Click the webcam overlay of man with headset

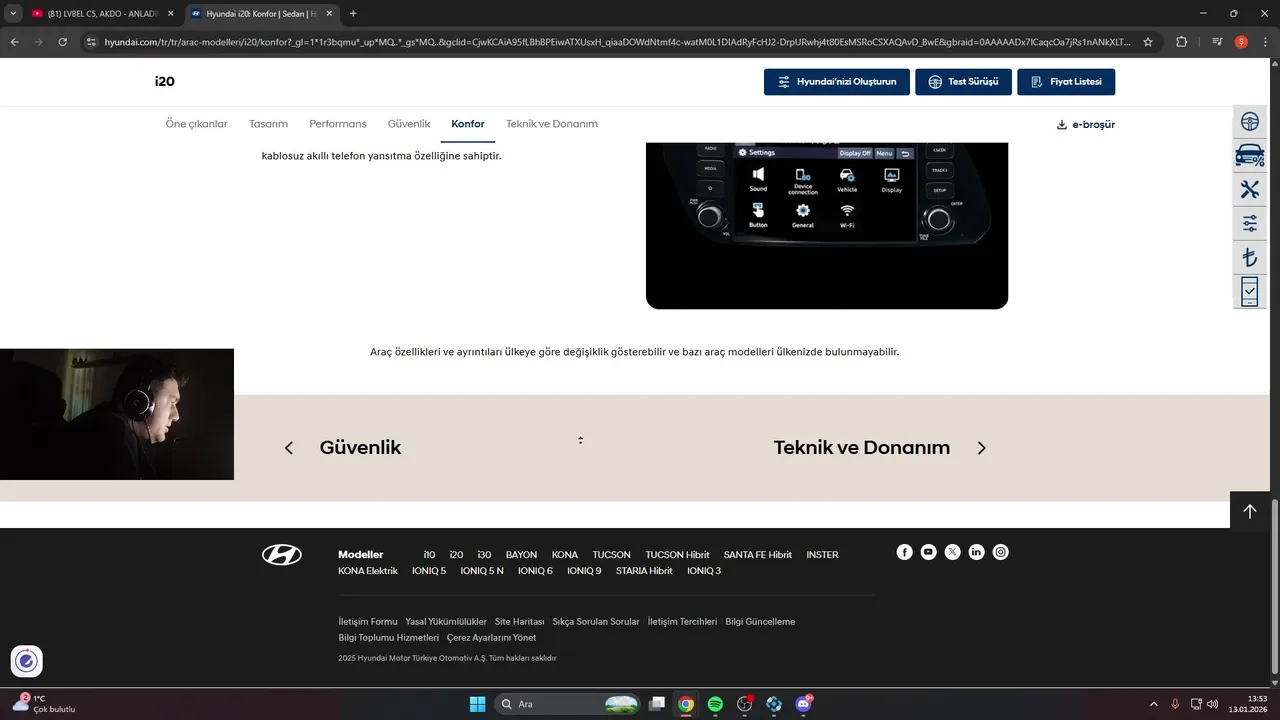pyautogui.click(x=117, y=414)
